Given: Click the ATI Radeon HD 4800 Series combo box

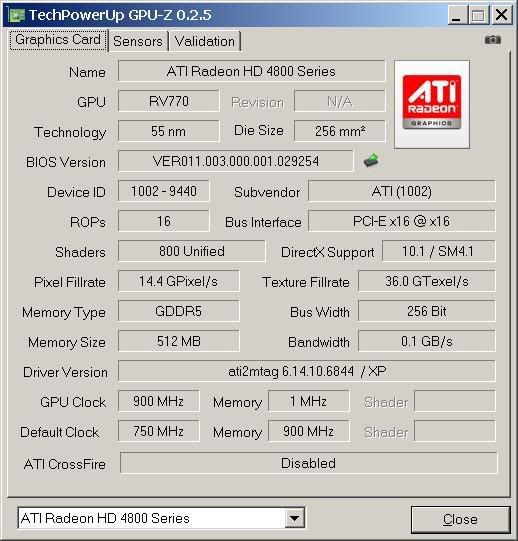Looking at the screenshot, I should click(161, 518).
